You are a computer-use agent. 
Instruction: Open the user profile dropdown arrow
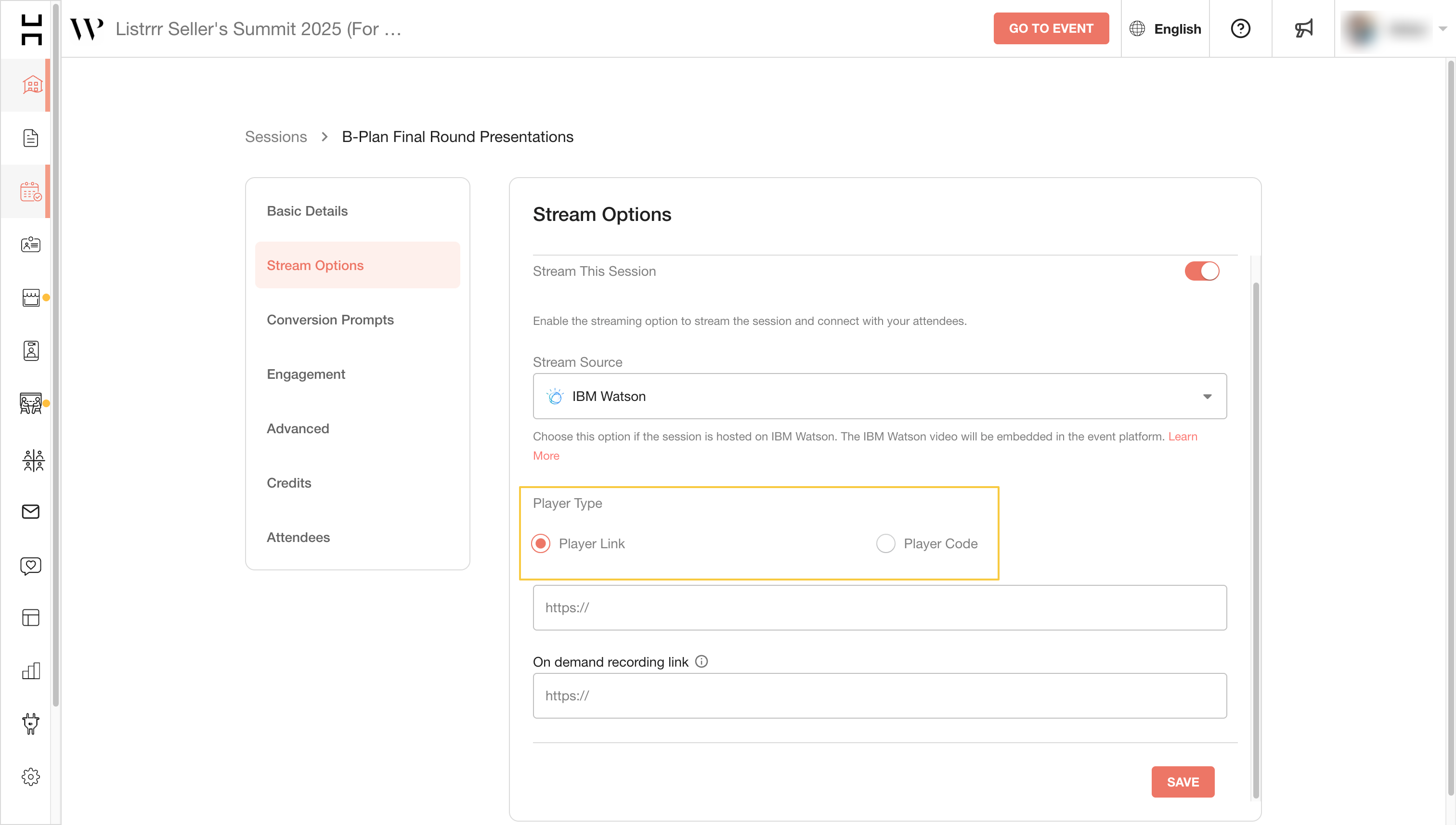(1443, 28)
